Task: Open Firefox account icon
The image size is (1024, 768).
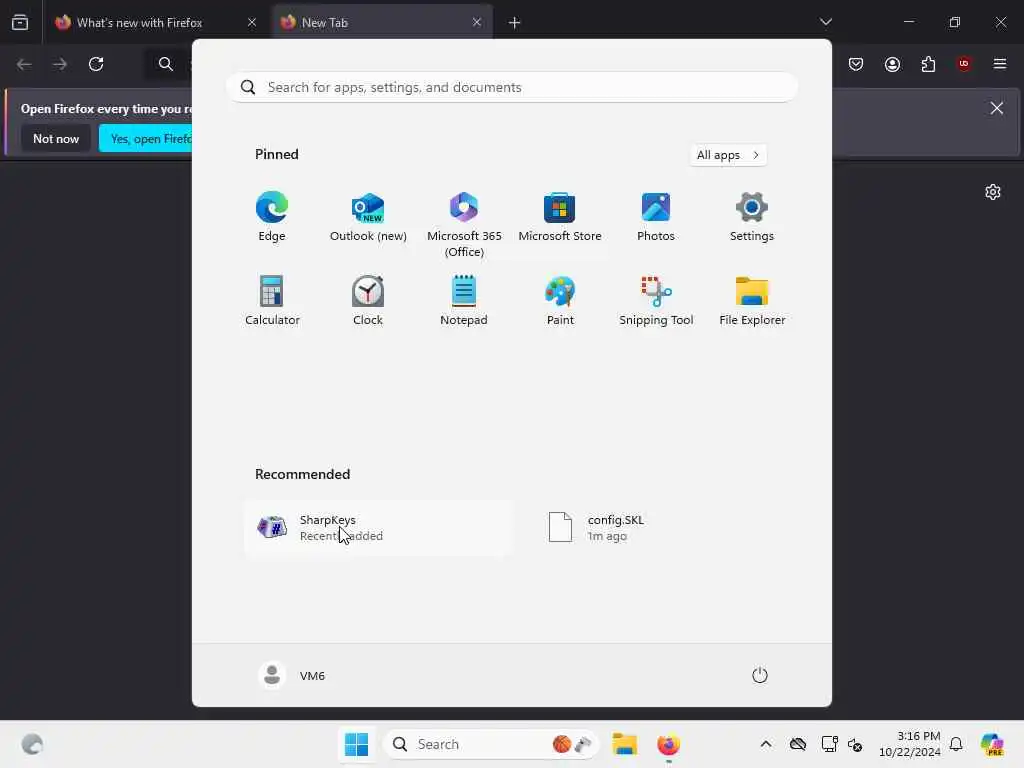Action: coord(892,64)
